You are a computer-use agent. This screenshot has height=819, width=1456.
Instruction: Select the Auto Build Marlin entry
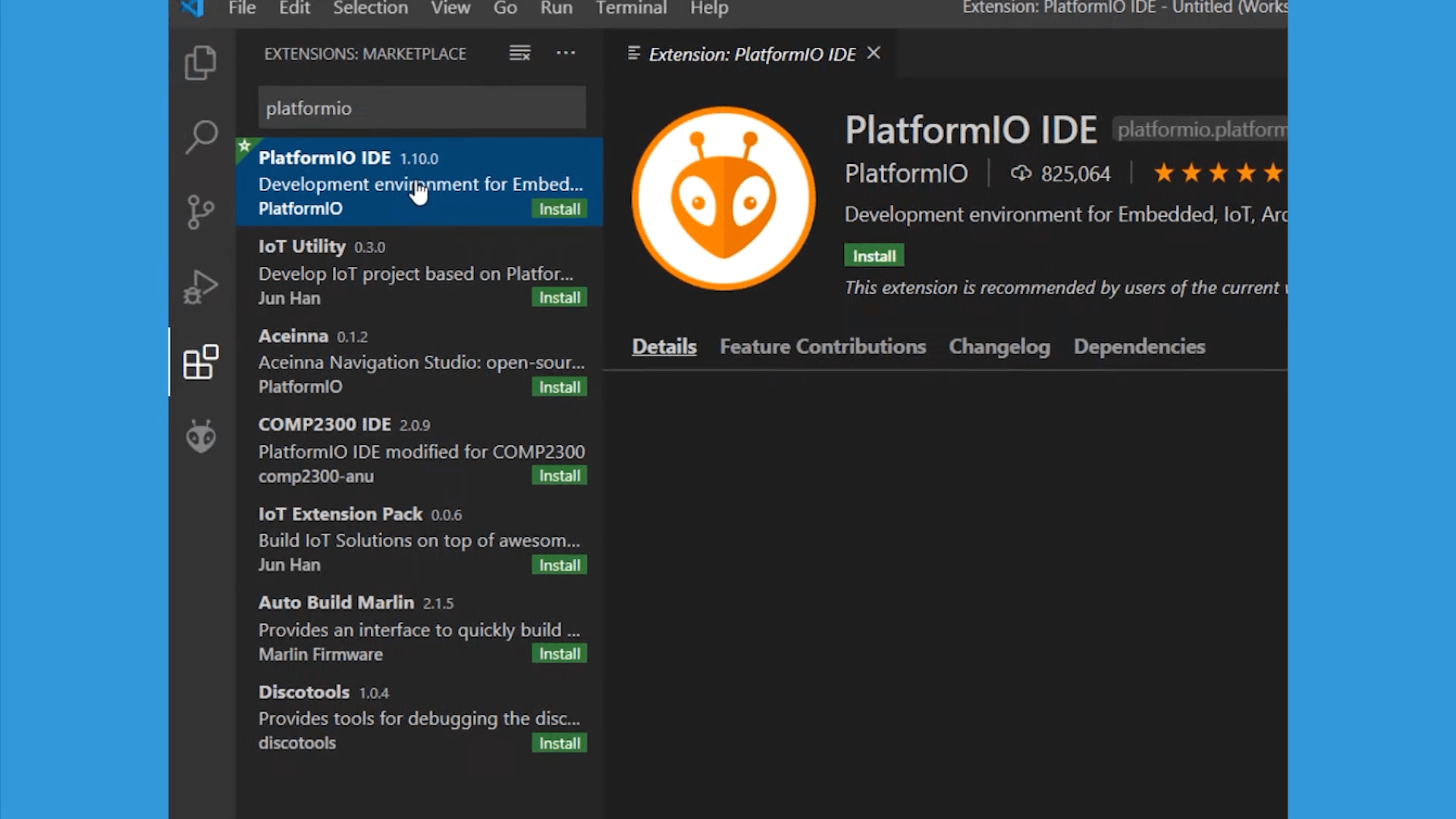(x=419, y=628)
